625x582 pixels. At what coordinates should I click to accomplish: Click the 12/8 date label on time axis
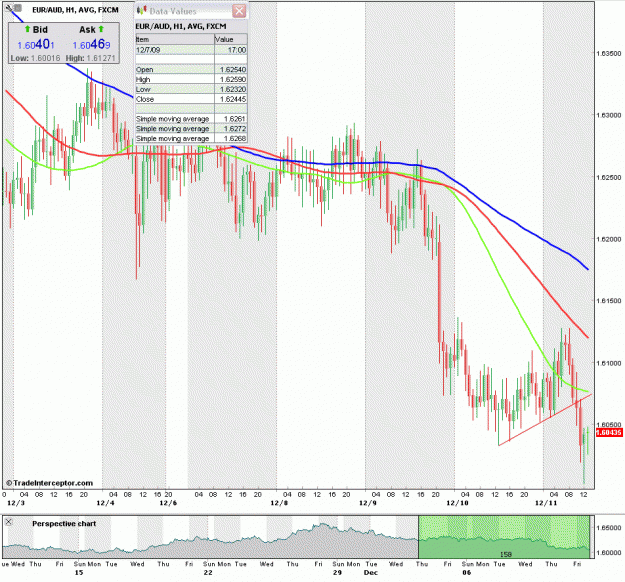pos(279,503)
